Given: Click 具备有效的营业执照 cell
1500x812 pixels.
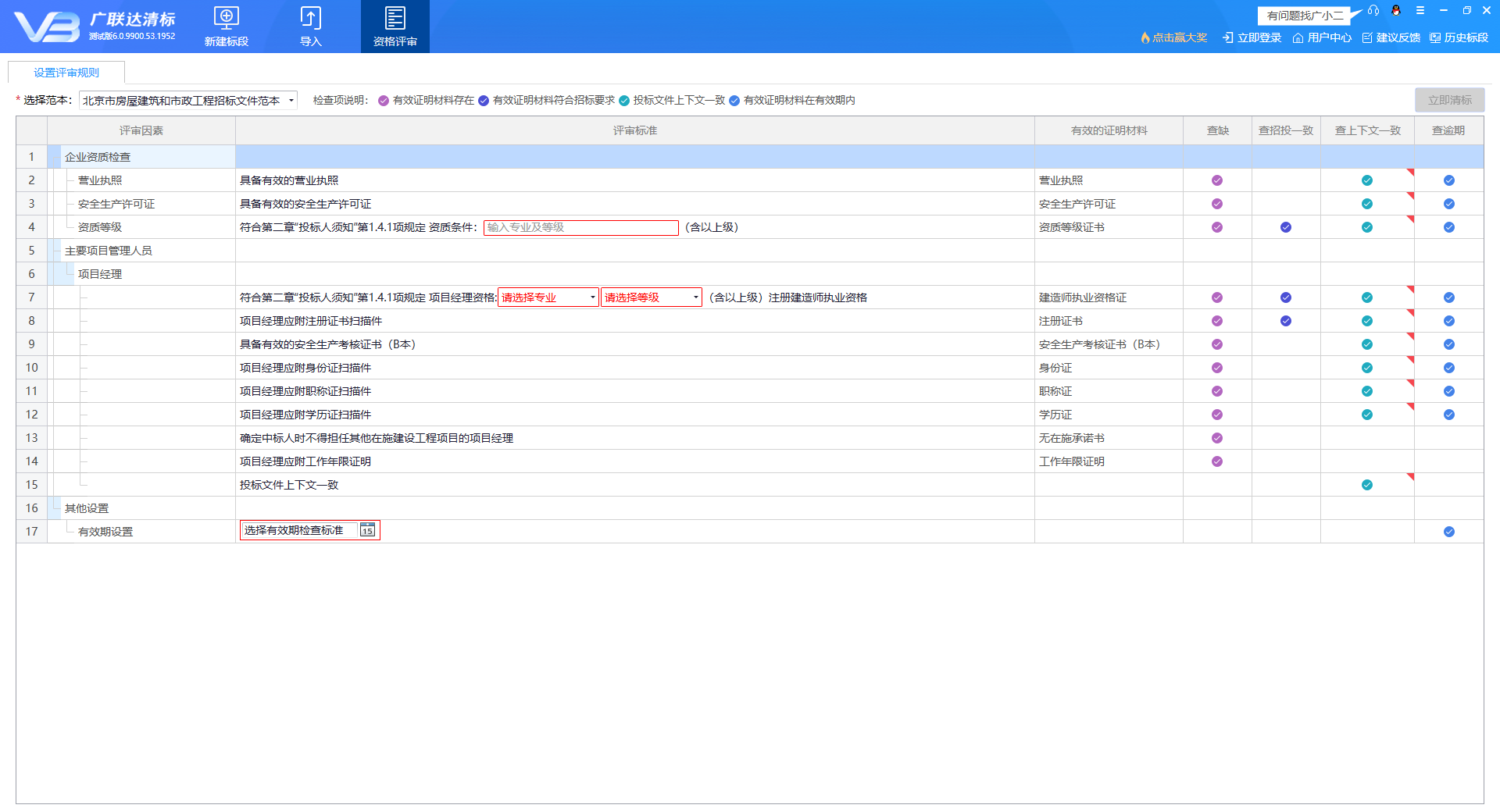Looking at the screenshot, I should tap(635, 180).
